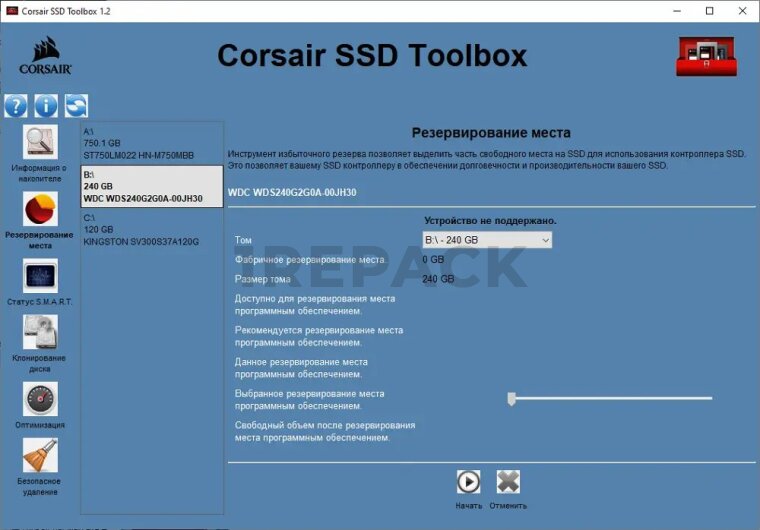760x530 pixels.
Task: Open the Безопасное удаление broom icon
Action: tap(40, 456)
